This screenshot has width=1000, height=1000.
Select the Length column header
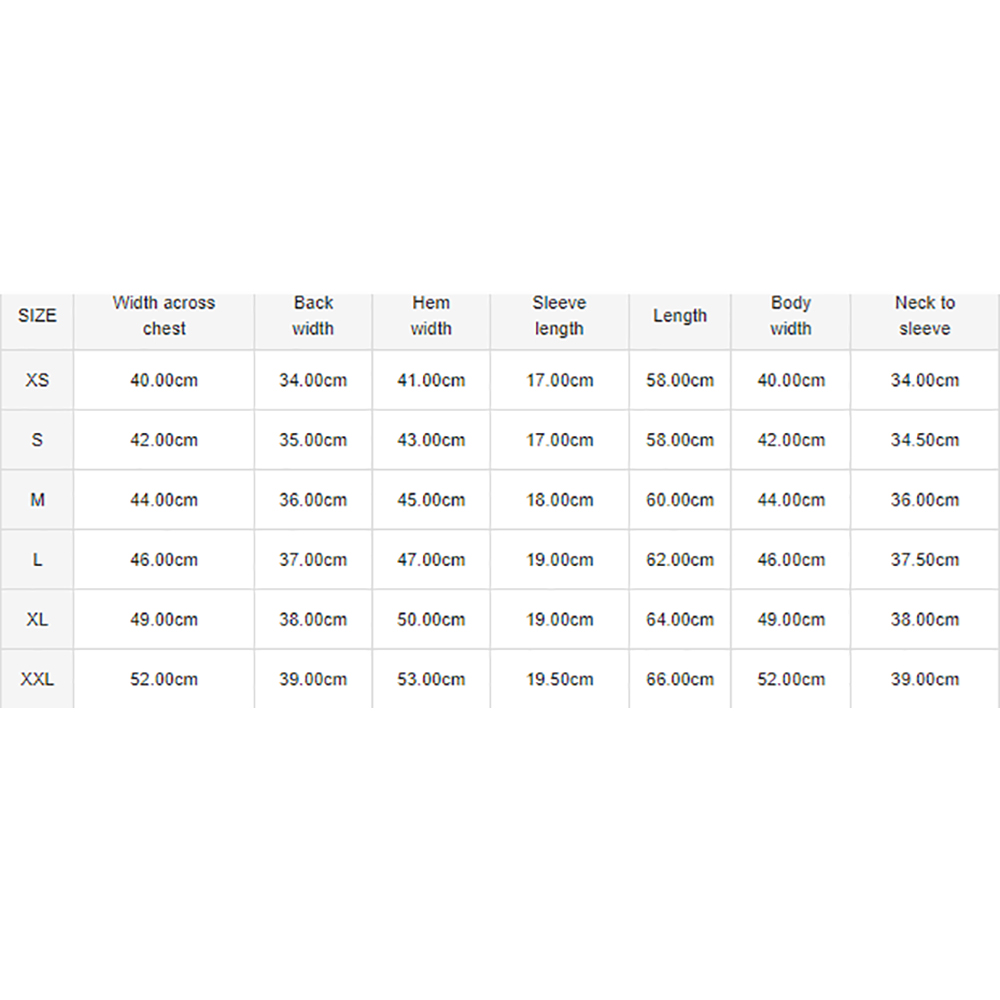[680, 316]
